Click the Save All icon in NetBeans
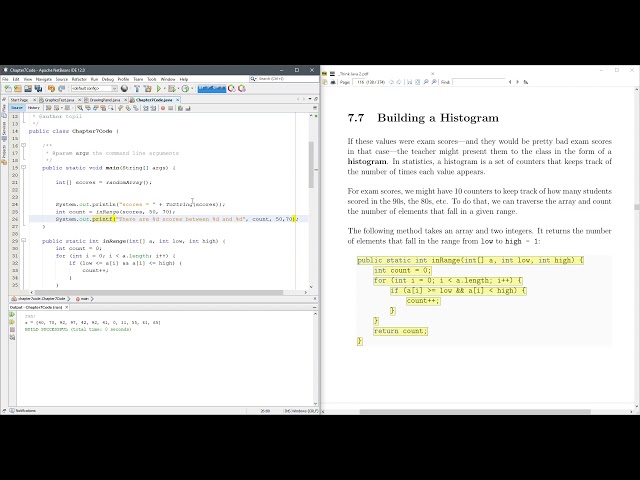This screenshot has width=640, height=480. [x=38, y=89]
